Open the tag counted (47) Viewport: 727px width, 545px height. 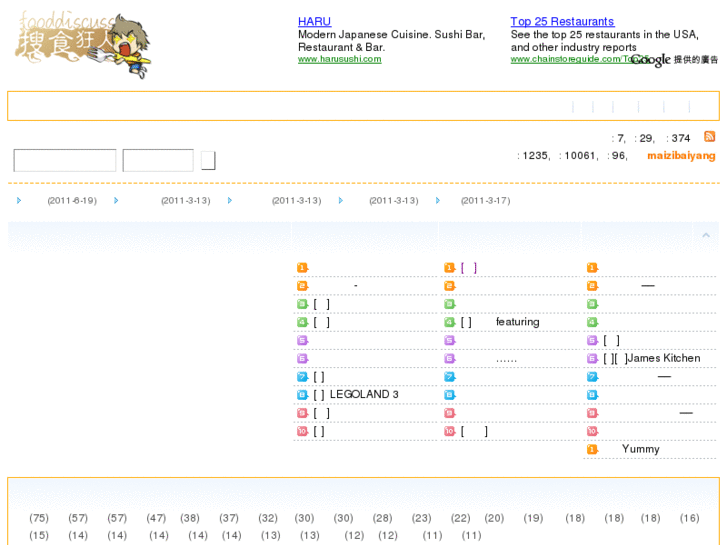tap(156, 518)
